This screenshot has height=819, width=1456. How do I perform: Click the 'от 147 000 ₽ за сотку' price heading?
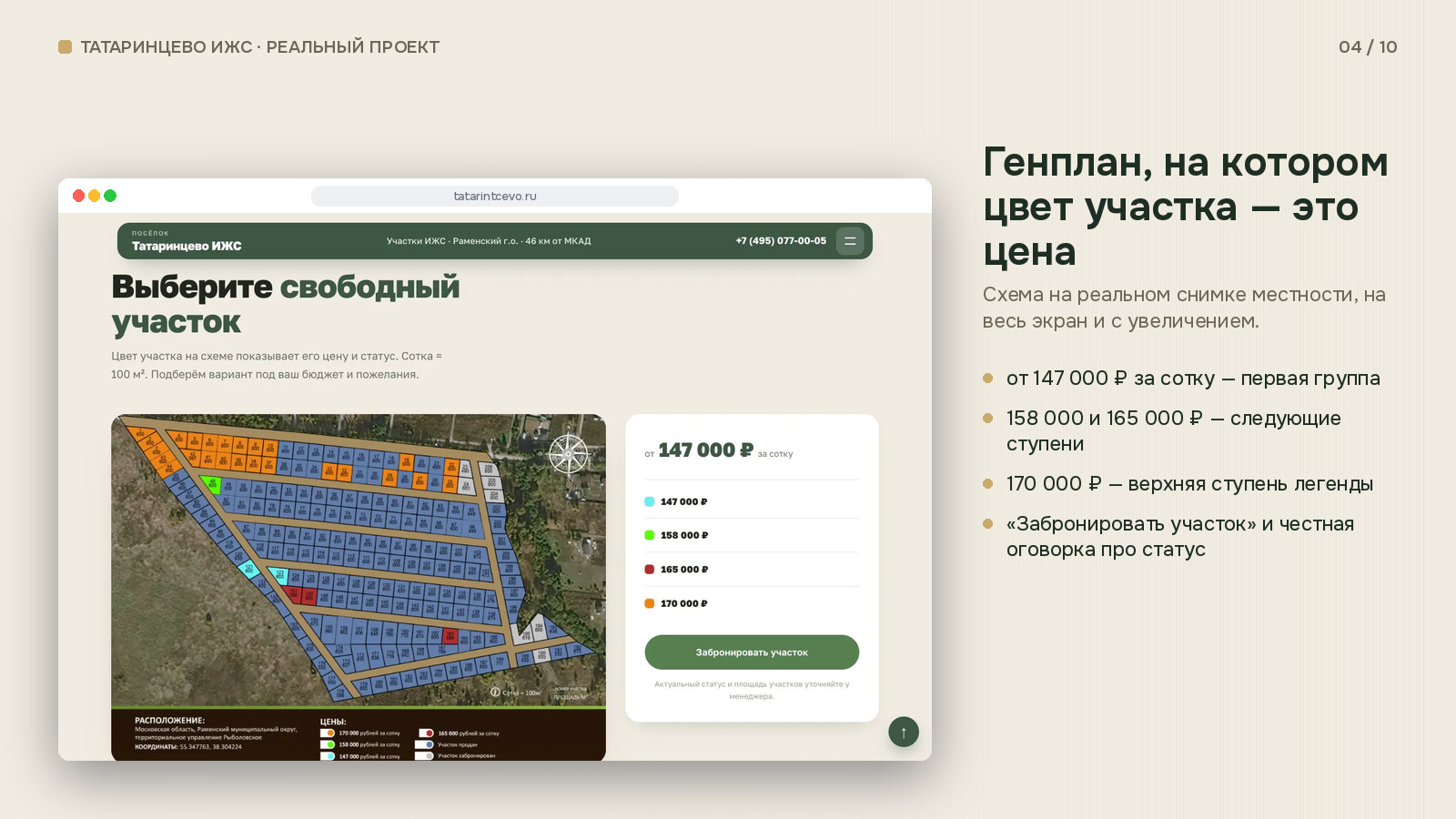(719, 450)
